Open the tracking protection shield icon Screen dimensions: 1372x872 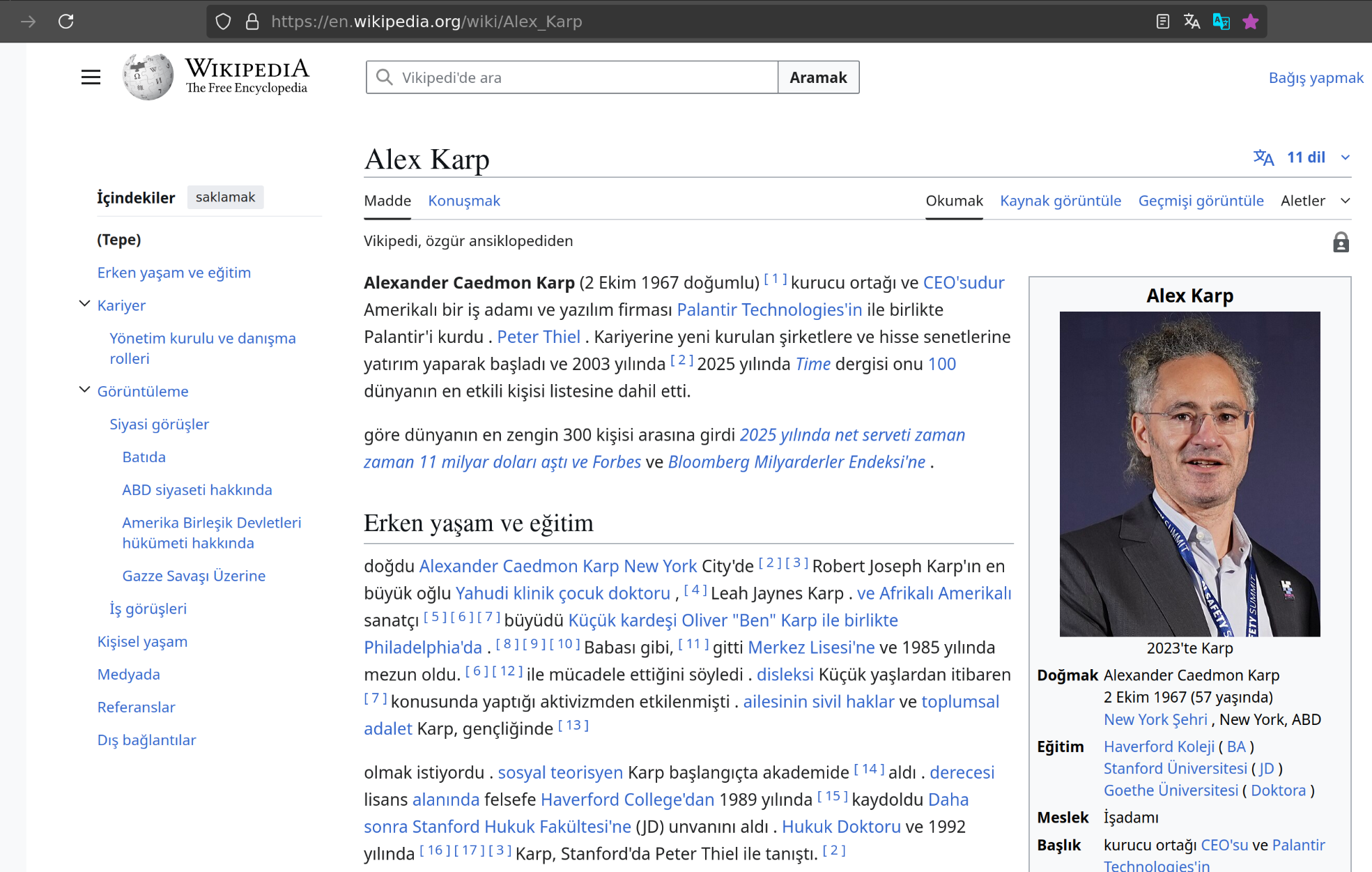(x=223, y=22)
